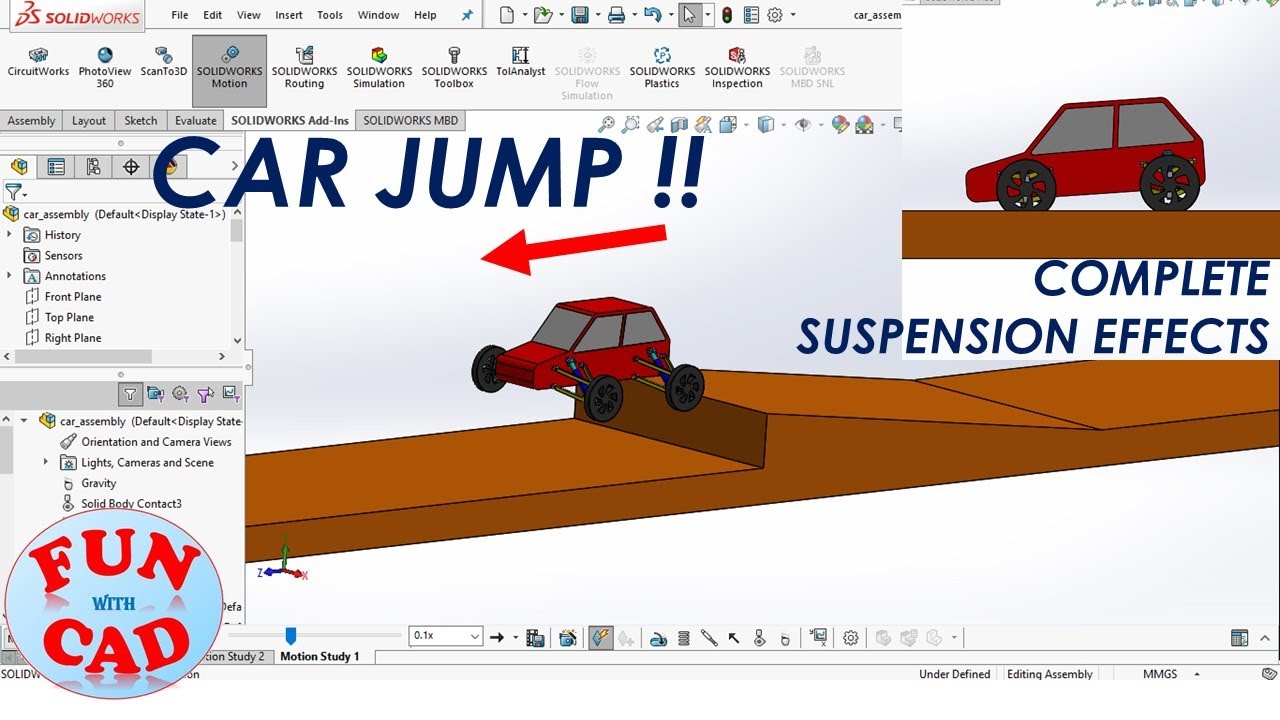
Task: Open the PropertyManager tab
Action: click(x=56, y=166)
